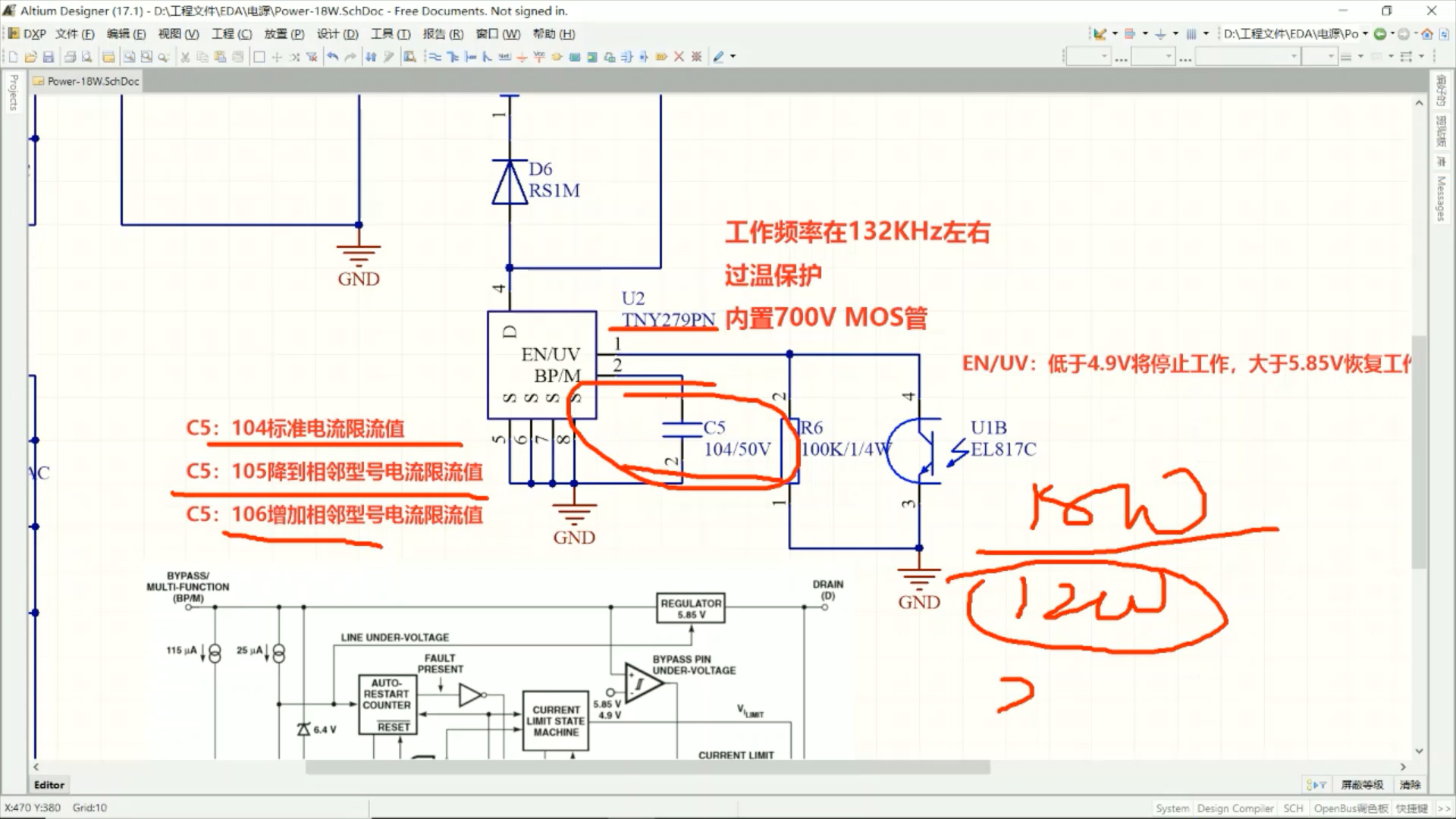Expand the Grids dropdown arrow
1456x819 pixels.
[1206, 33]
